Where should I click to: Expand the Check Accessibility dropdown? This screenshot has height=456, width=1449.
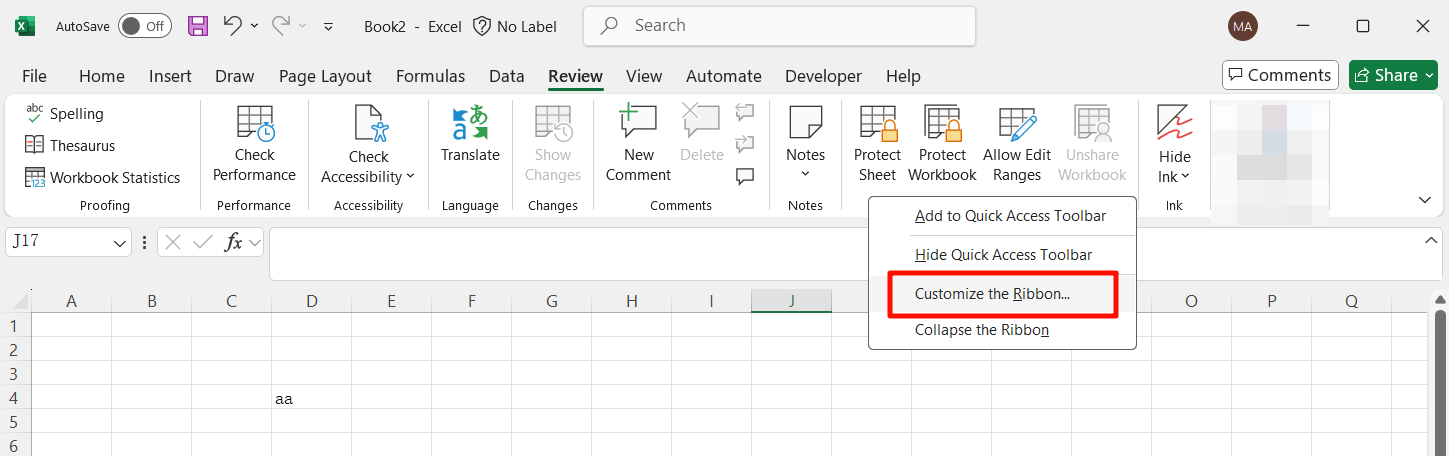coord(368,176)
